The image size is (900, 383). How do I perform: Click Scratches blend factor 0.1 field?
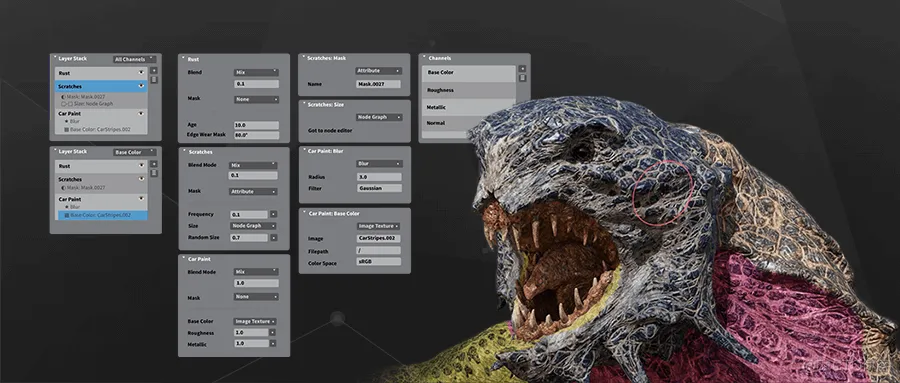click(253, 175)
